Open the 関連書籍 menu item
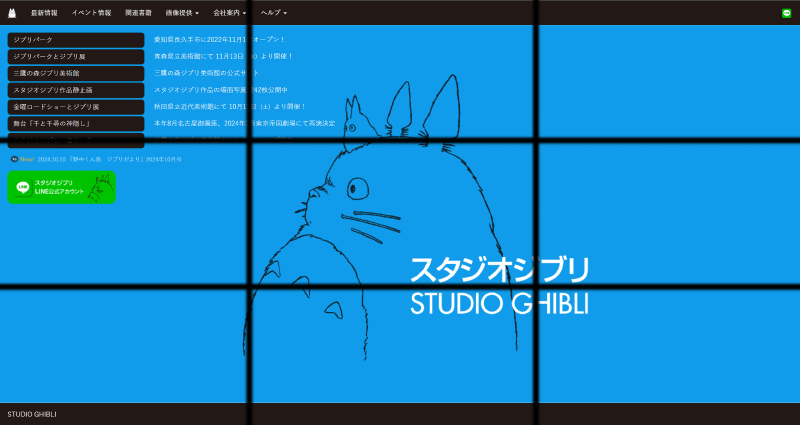Screen dimensions: 800x425 pos(138,13)
